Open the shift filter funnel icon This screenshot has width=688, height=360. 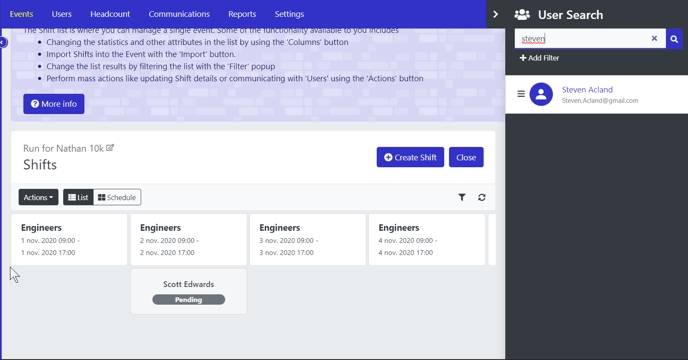point(462,198)
